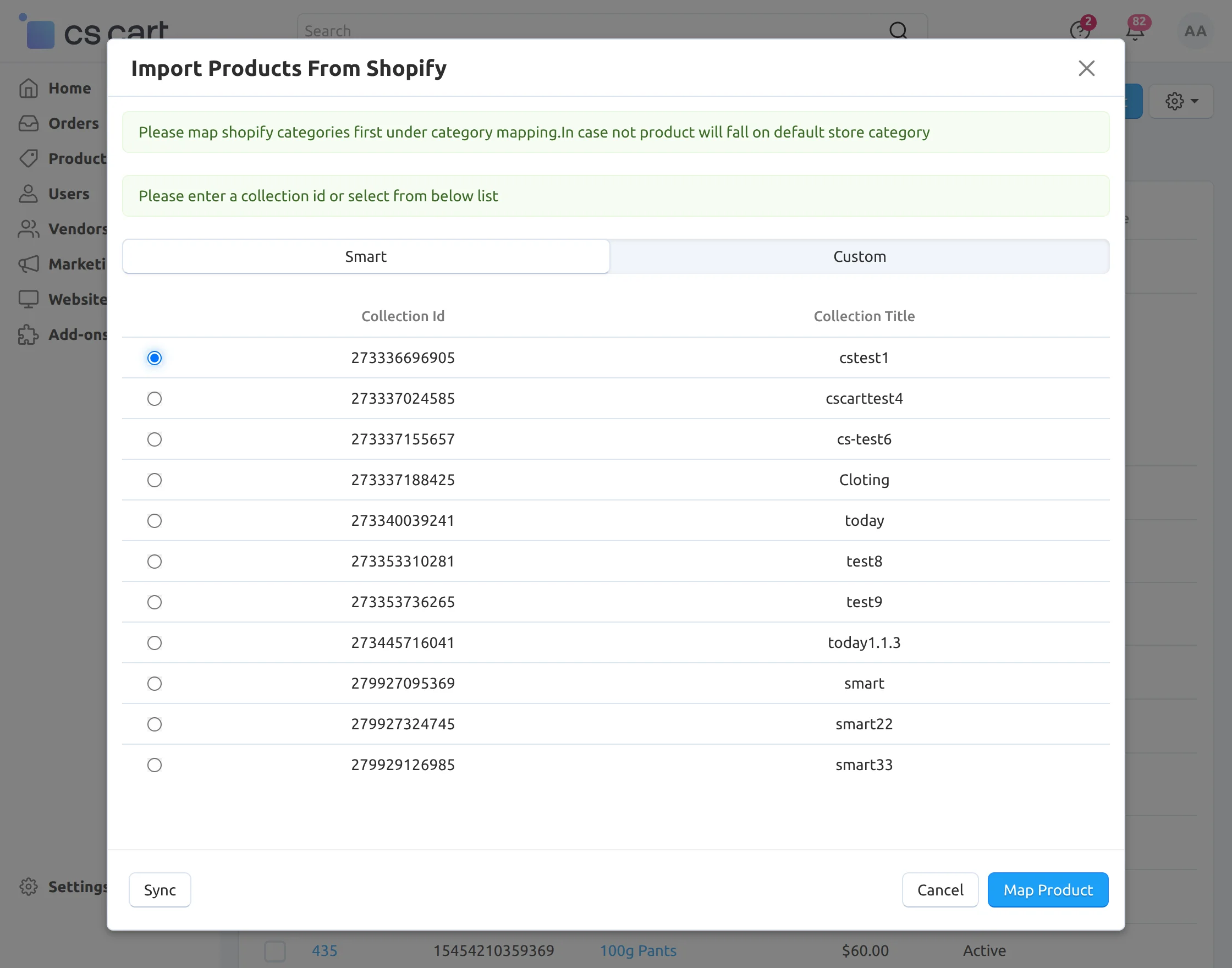Click the Users icon in sidebar

(x=29, y=194)
